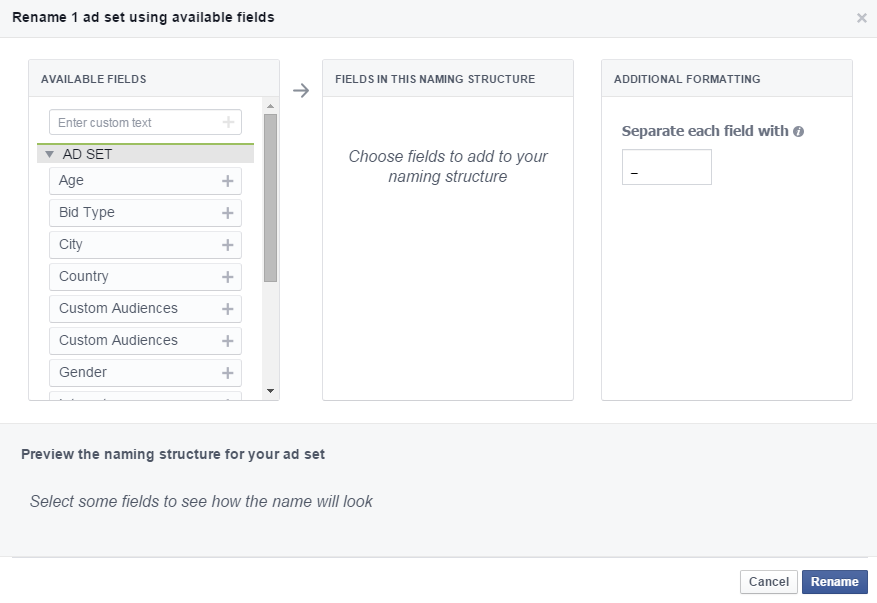877x603 pixels.
Task: Click the available fields scrollbar thumb
Action: pos(270,197)
